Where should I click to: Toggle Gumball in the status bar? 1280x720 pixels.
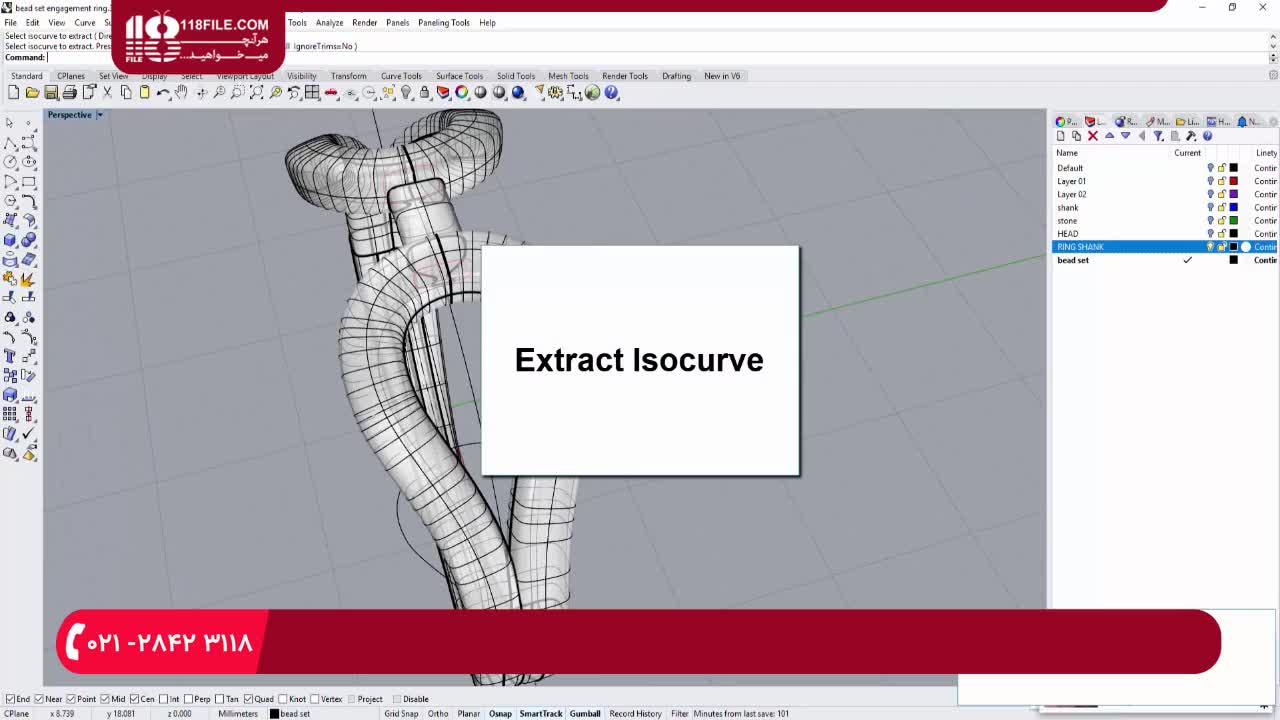(585, 714)
